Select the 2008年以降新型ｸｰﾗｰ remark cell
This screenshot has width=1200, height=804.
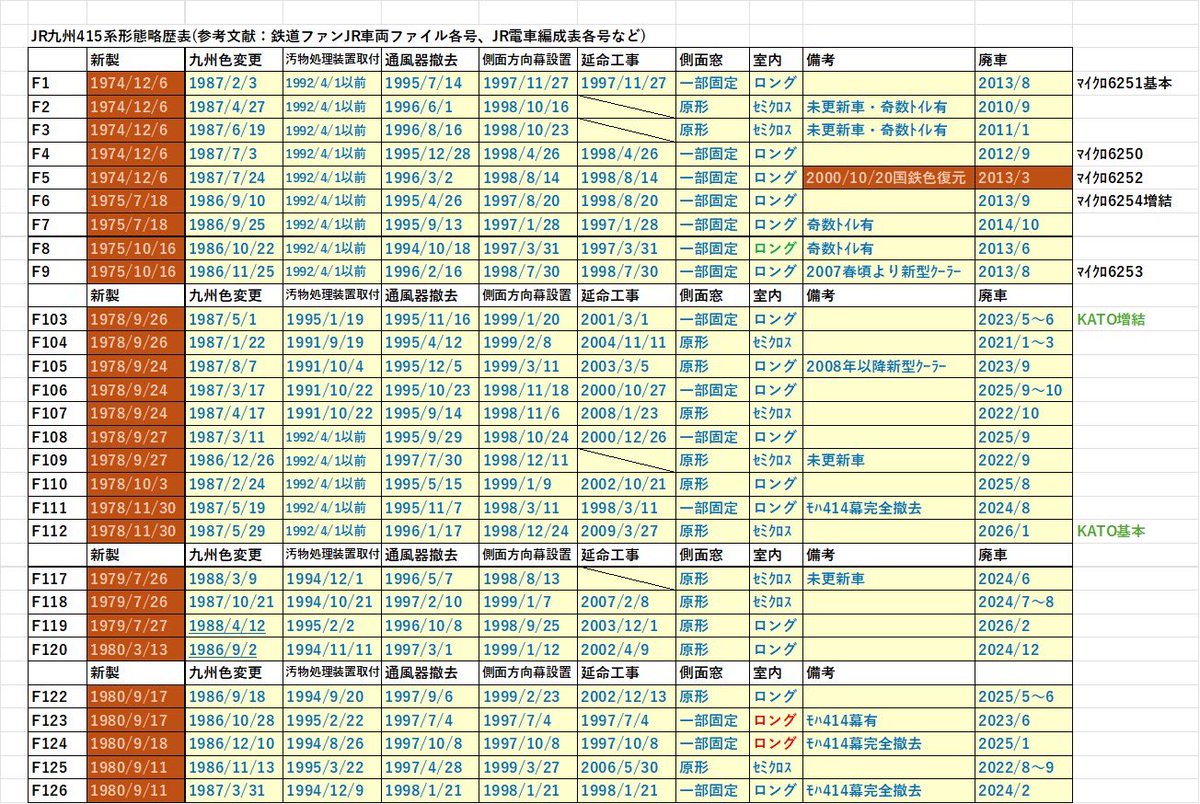coord(887,367)
